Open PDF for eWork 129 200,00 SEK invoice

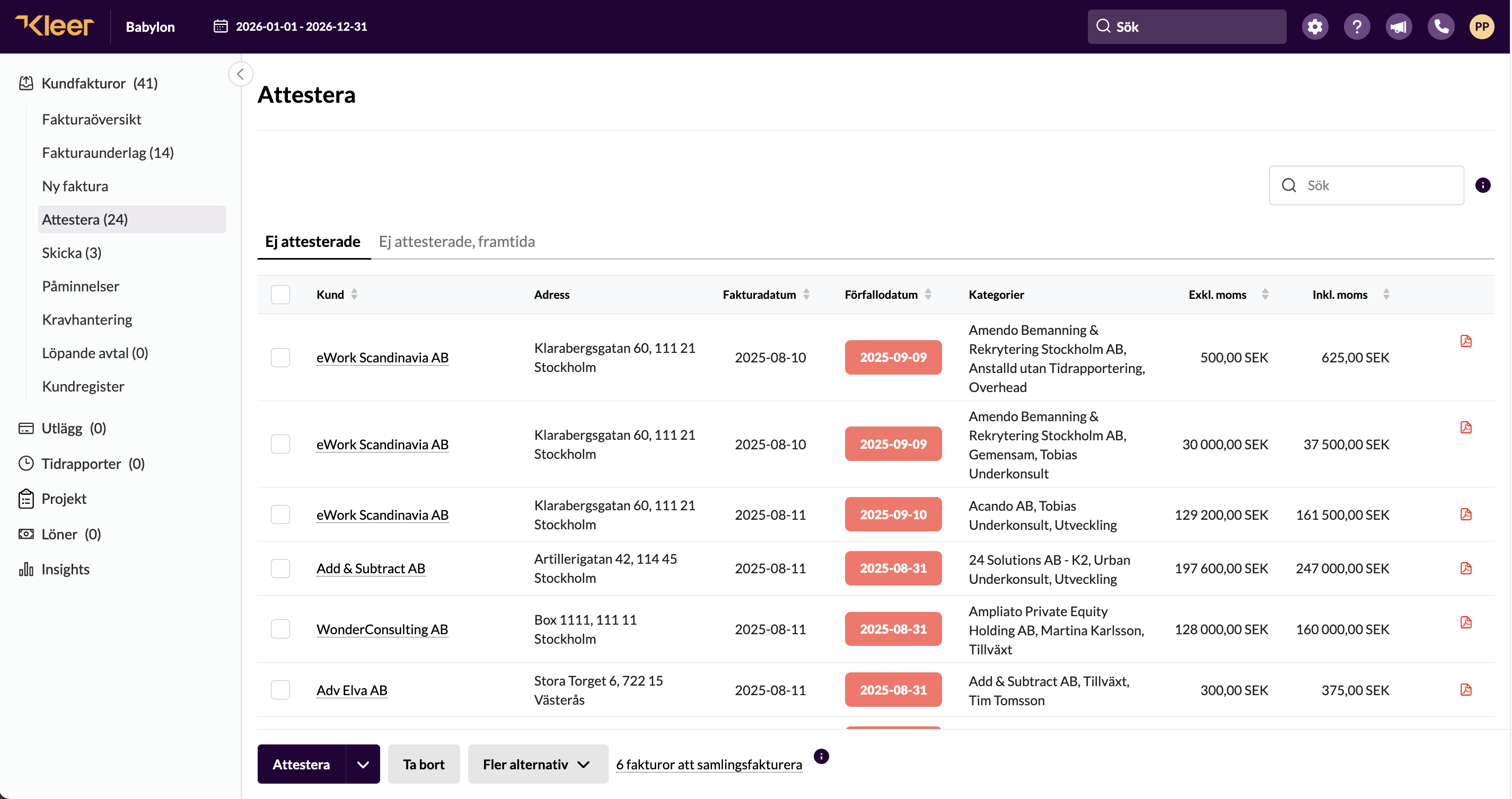coord(1466,514)
